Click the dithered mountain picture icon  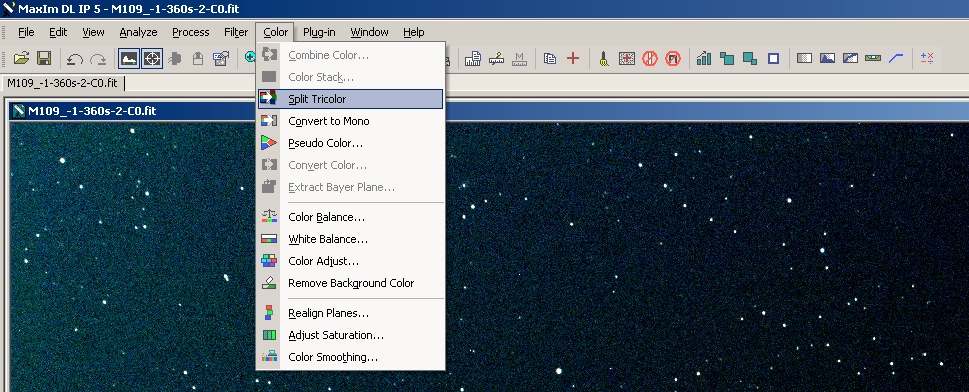pyautogui.click(x=850, y=58)
